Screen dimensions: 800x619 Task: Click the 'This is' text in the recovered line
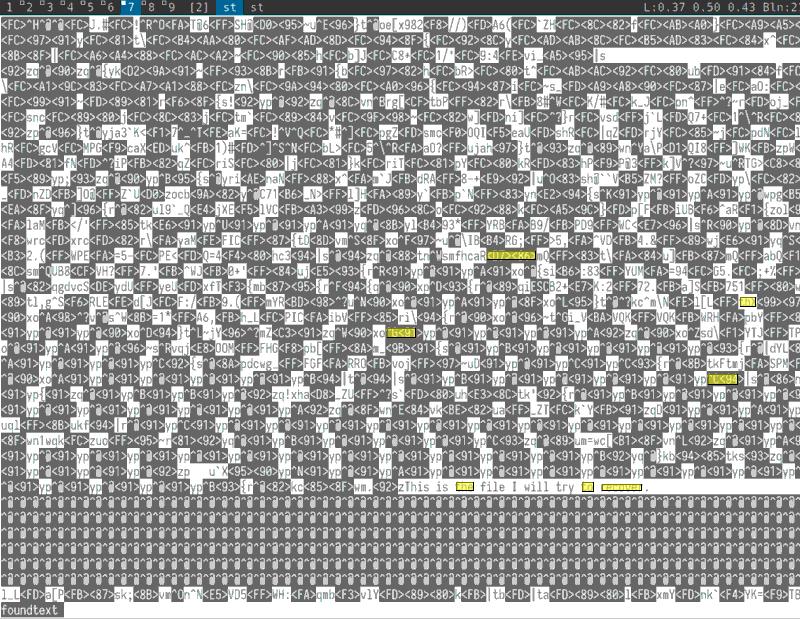point(426,487)
